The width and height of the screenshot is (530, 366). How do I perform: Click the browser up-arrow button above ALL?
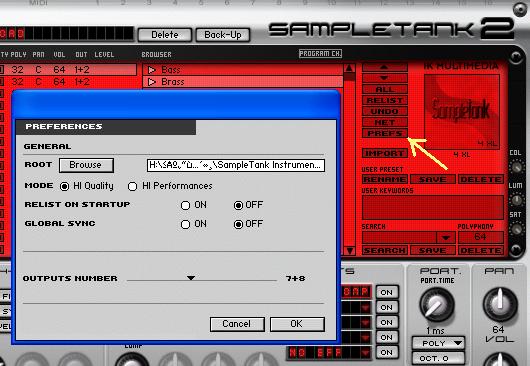(385, 67)
